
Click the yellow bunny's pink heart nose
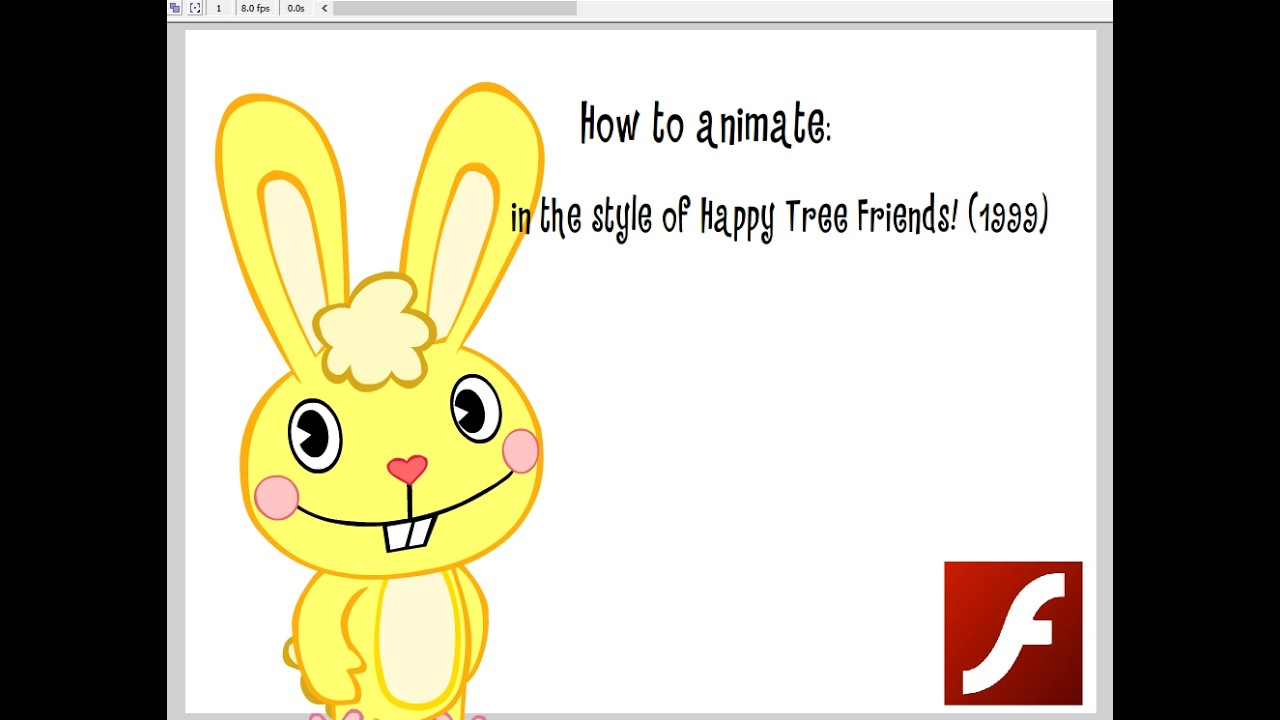pos(407,468)
